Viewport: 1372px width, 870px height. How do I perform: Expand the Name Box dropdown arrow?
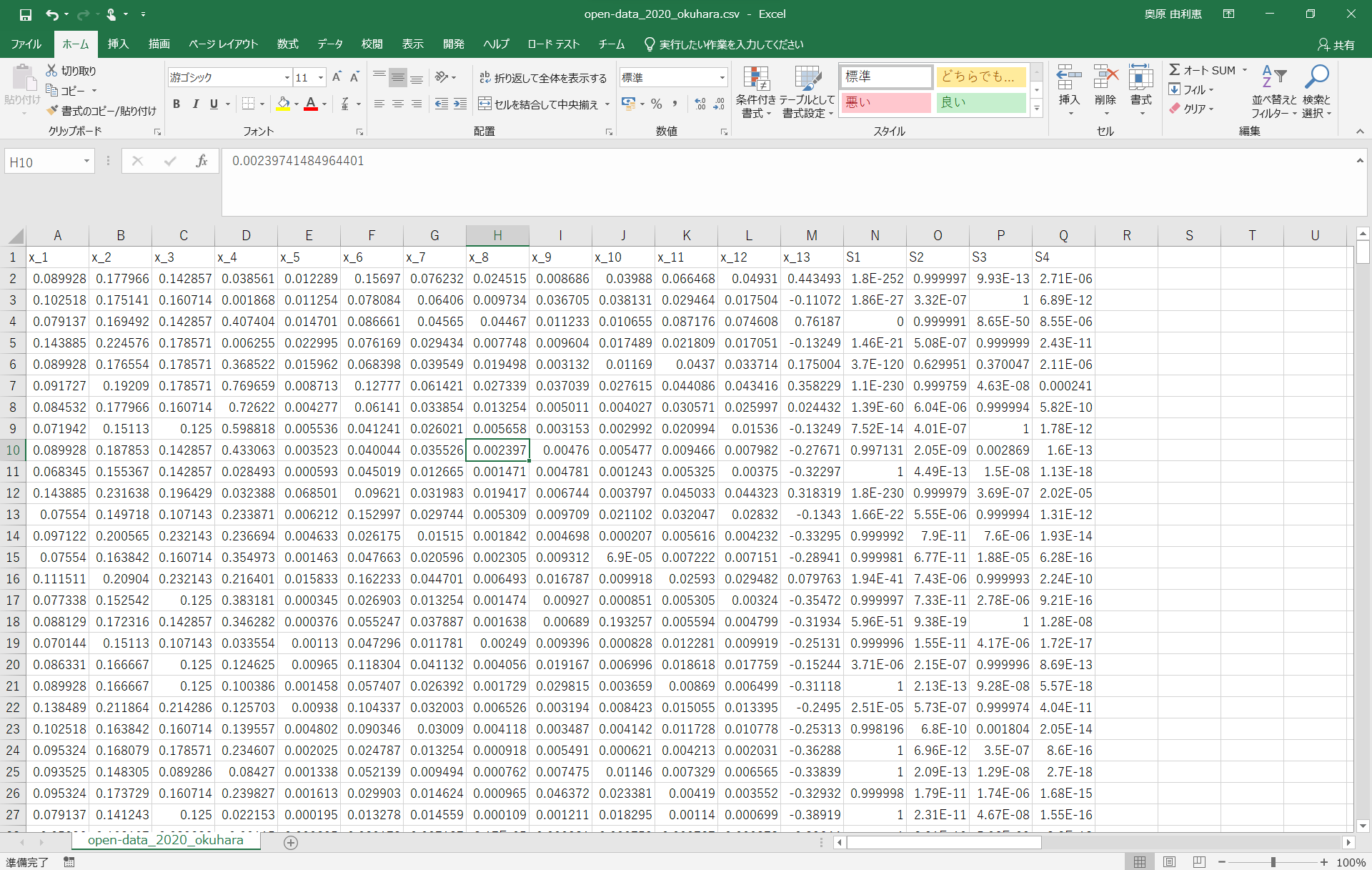[86, 162]
